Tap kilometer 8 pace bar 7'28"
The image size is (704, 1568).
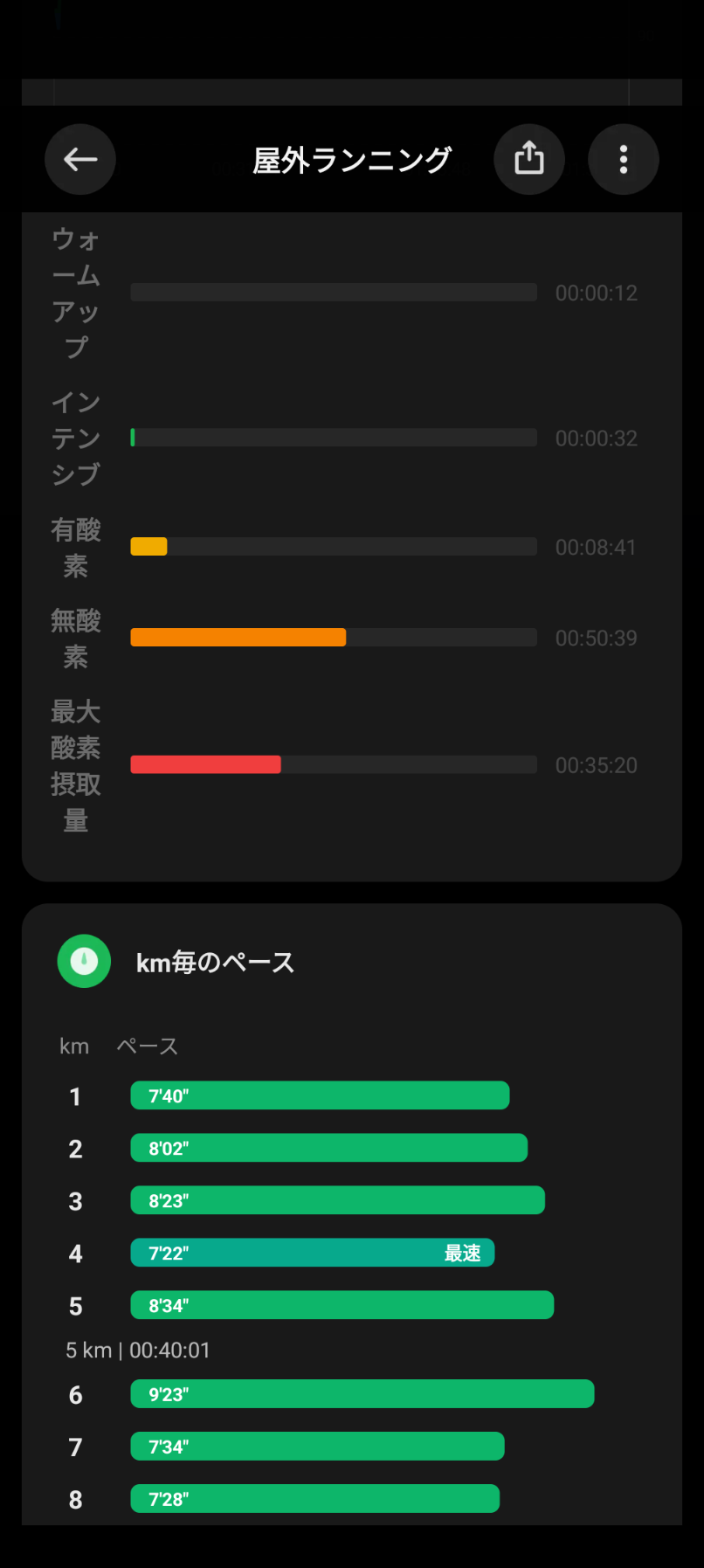(x=314, y=1499)
